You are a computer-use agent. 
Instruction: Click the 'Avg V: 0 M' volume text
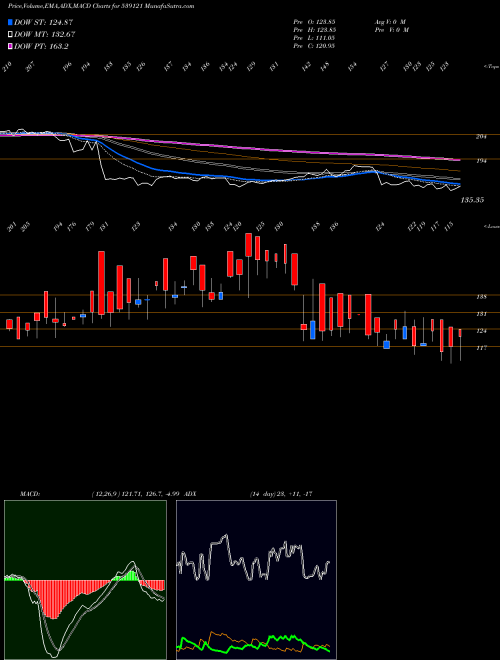[390, 21]
